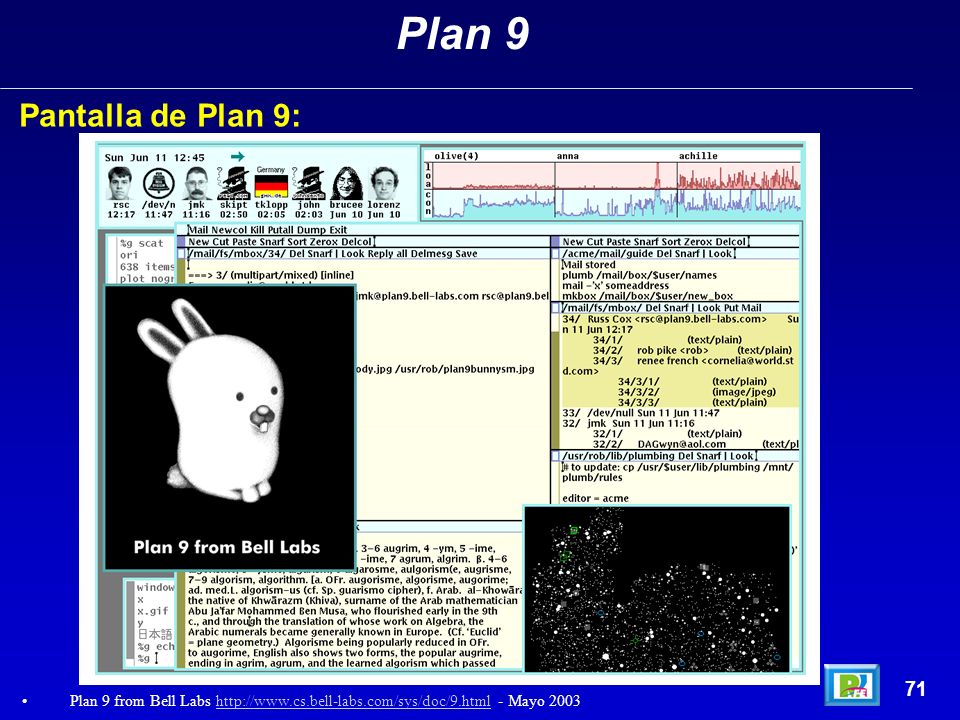
Task: Click Look in the /usr/rob/lib/plumbing tag
Action: 741,456
